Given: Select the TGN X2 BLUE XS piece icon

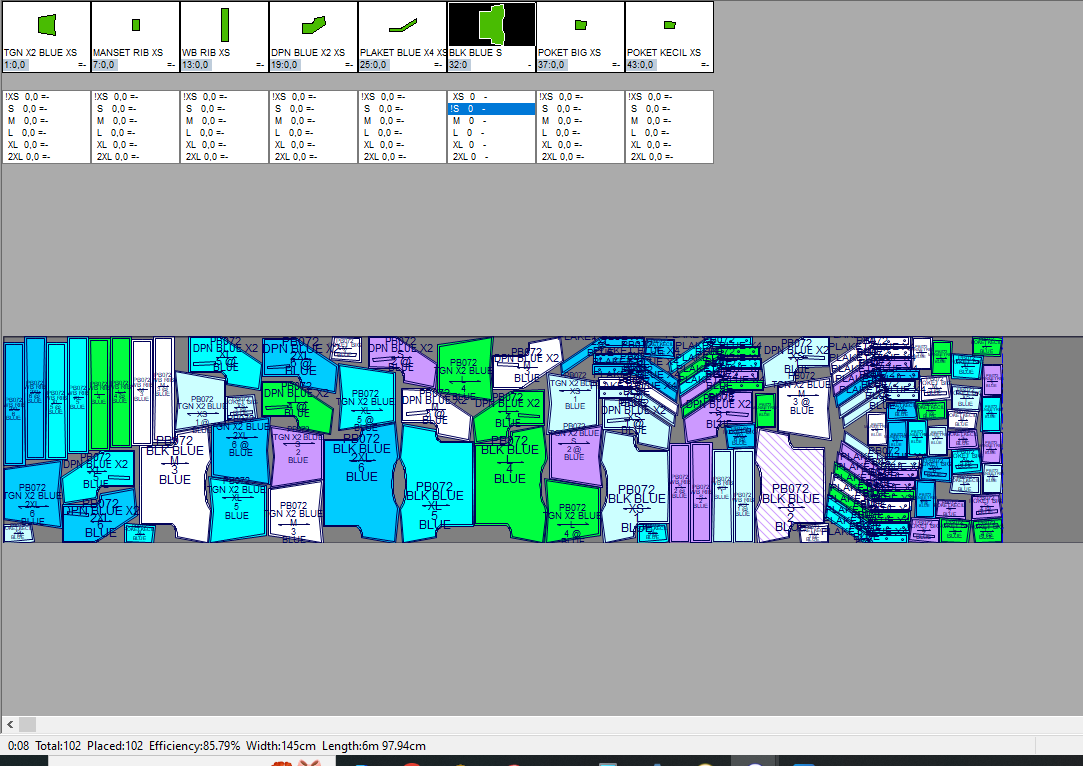Looking at the screenshot, I should [46, 24].
